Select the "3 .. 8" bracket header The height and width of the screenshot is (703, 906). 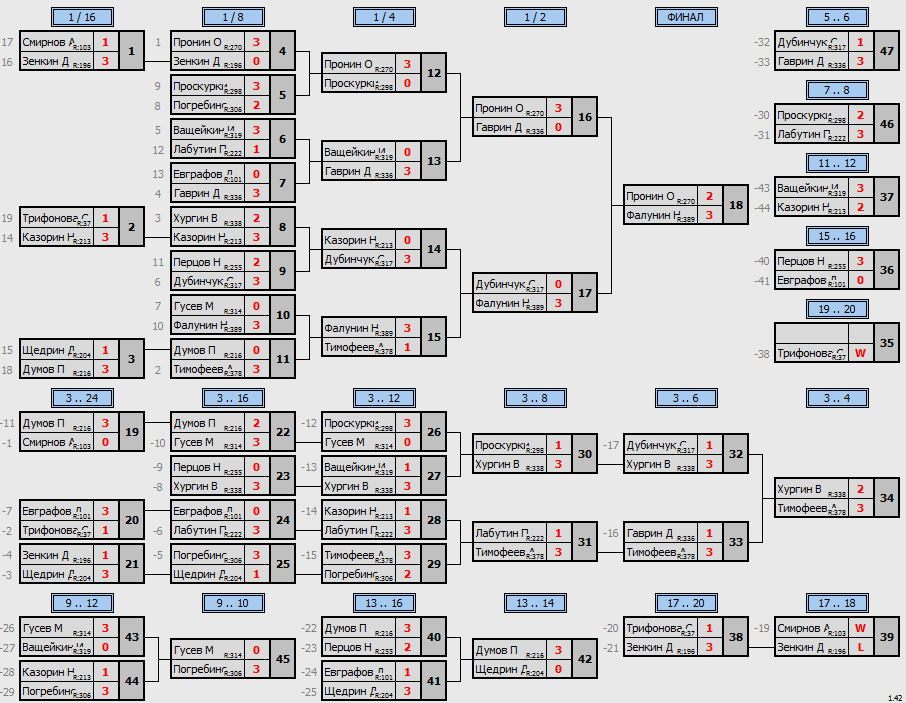(535, 398)
